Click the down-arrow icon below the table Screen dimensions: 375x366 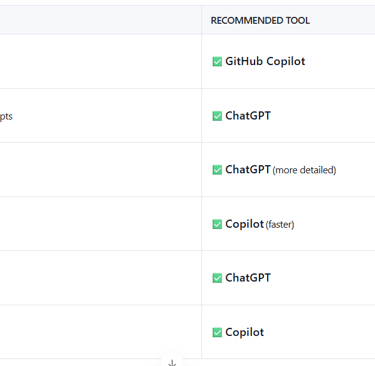172,363
